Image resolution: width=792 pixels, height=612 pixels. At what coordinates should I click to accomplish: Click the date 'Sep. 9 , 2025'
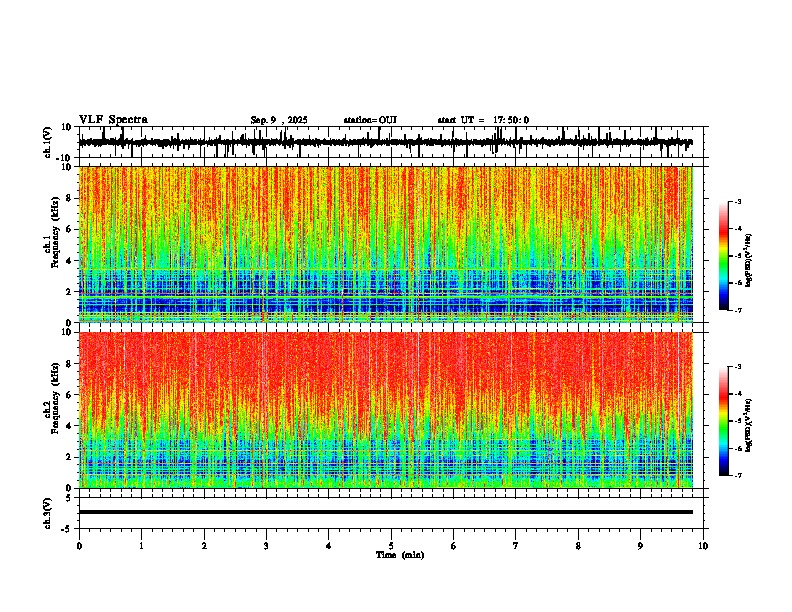click(279, 120)
